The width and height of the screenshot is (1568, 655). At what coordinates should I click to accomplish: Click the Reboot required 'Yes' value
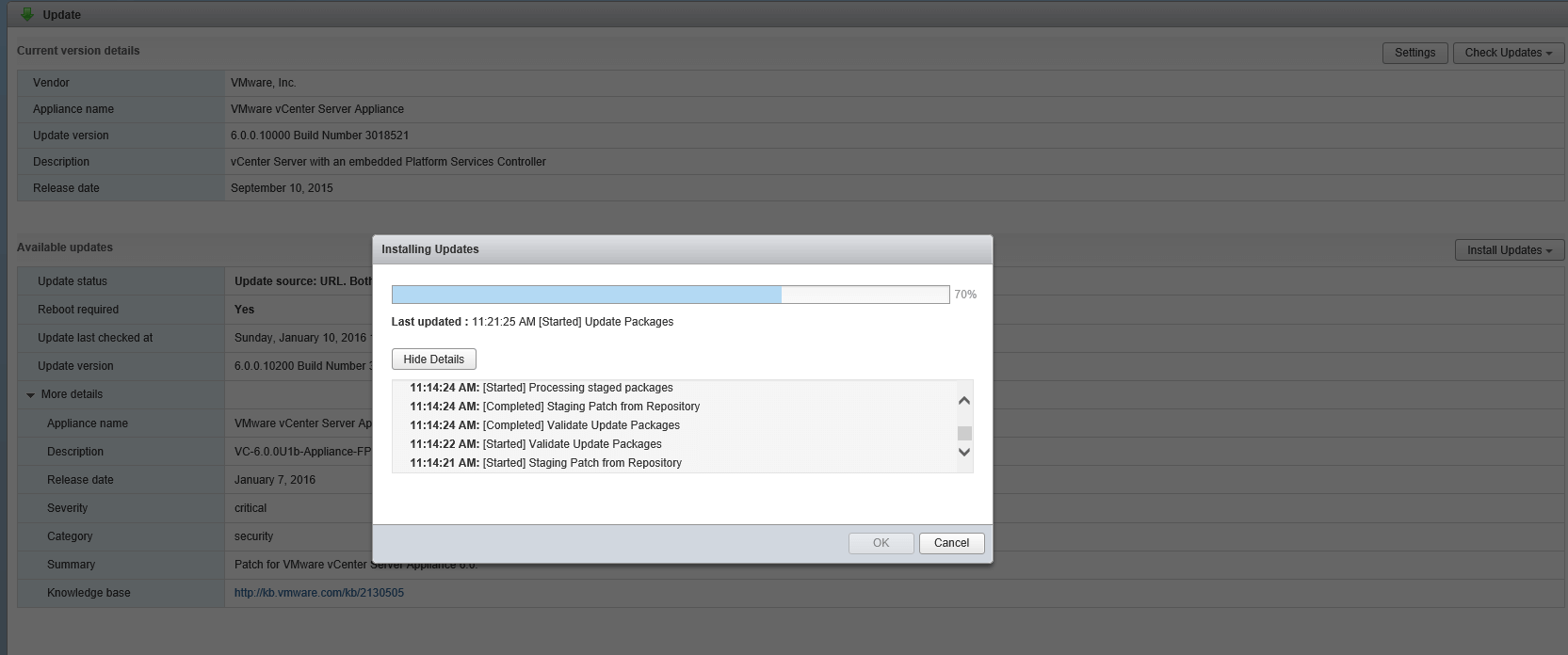(244, 310)
